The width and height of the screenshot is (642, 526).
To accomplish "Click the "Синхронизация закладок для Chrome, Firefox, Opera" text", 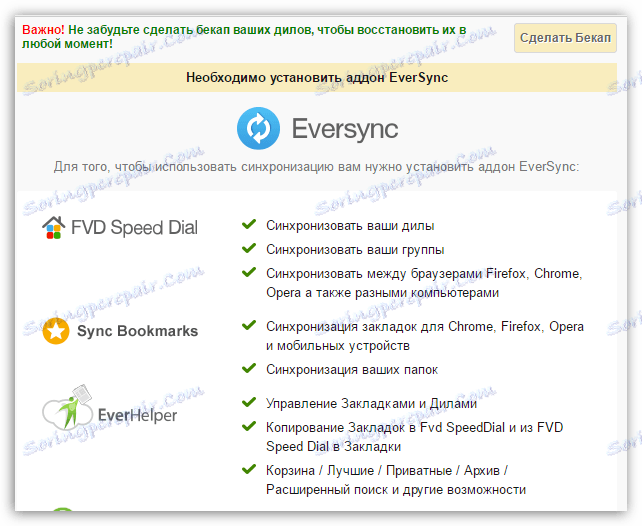I will pos(424,326).
